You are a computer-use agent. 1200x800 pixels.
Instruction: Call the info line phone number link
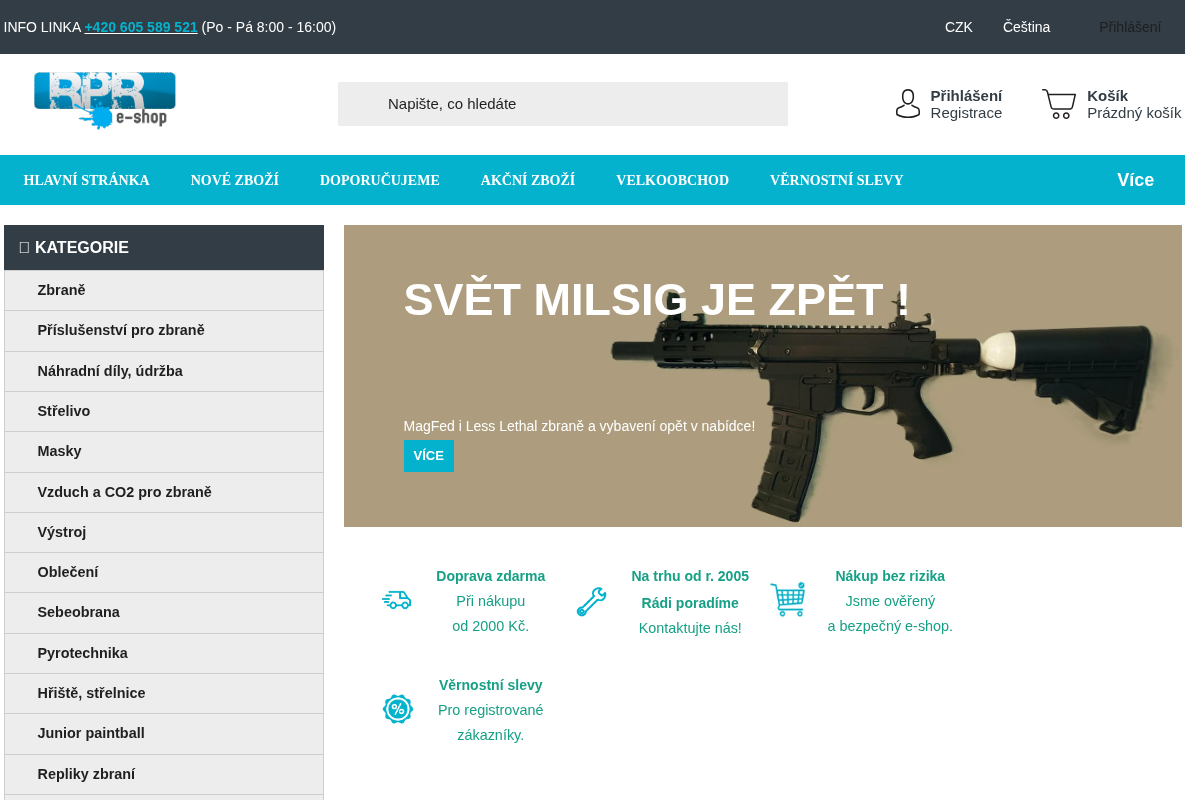[x=141, y=27]
